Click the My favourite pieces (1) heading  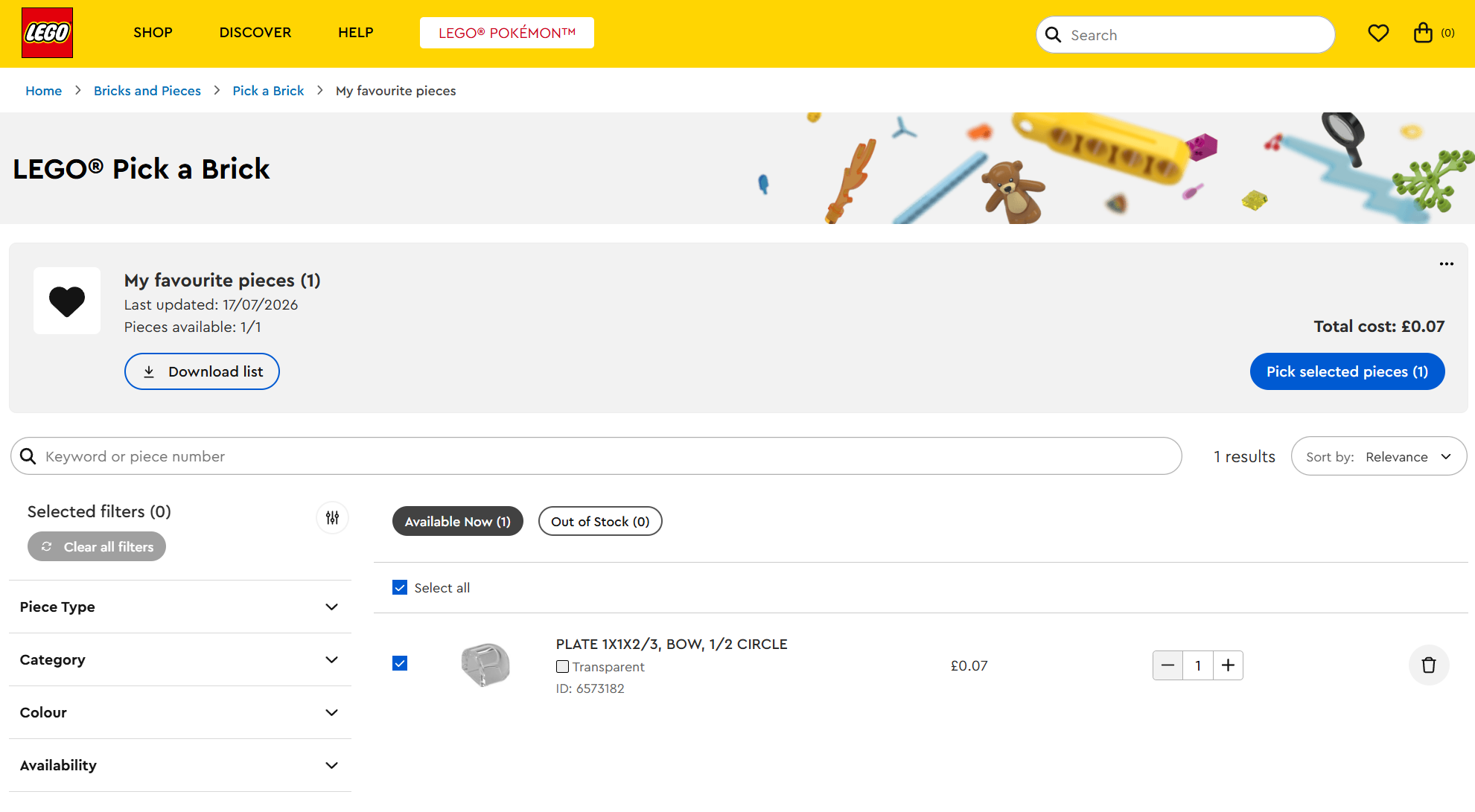pyautogui.click(x=223, y=280)
